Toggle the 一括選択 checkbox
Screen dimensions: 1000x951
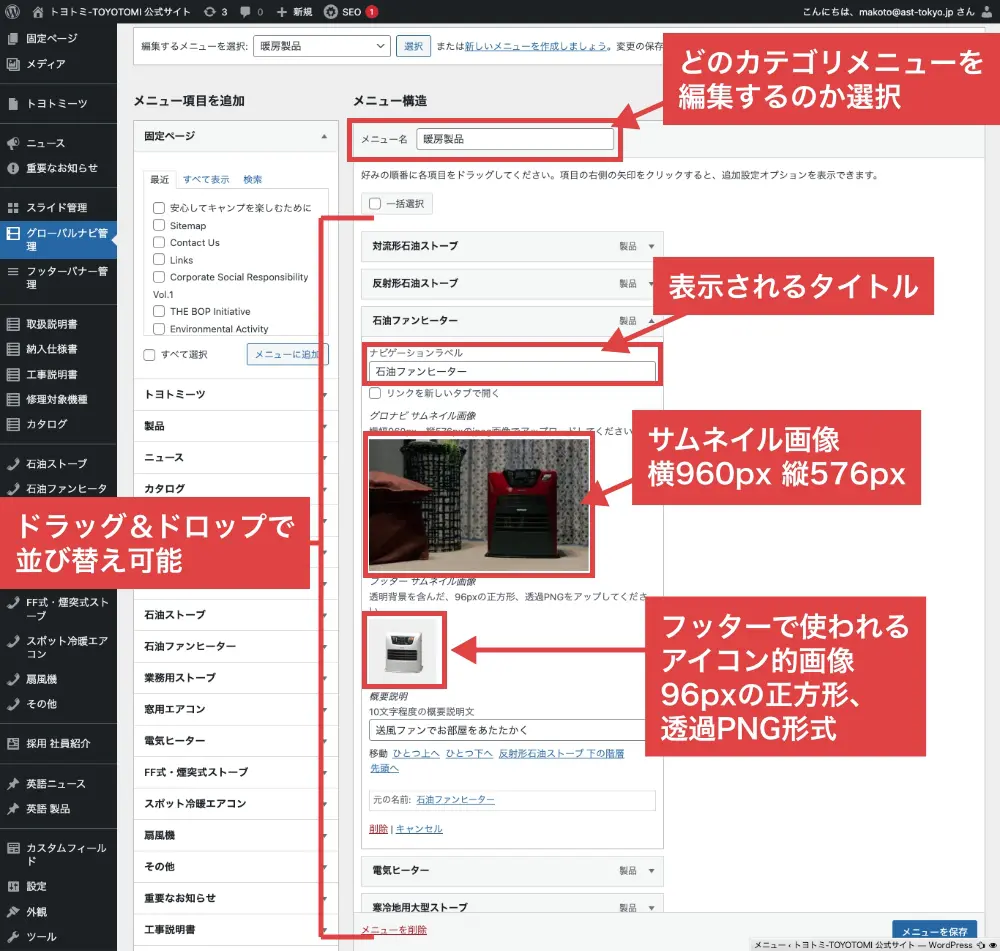[375, 203]
